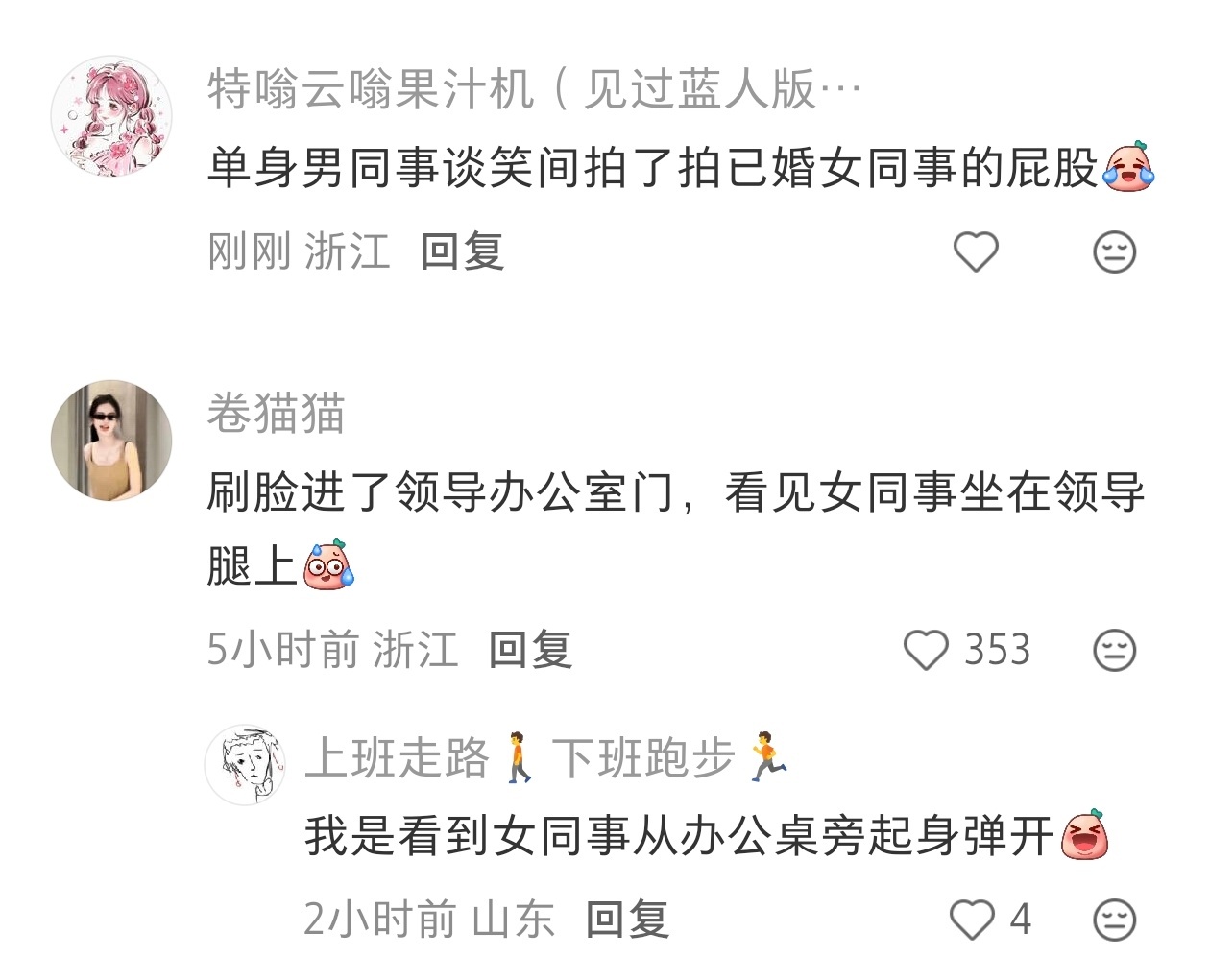
Task: Like the reply from 山东 with 4 likes
Action: [x=972, y=920]
